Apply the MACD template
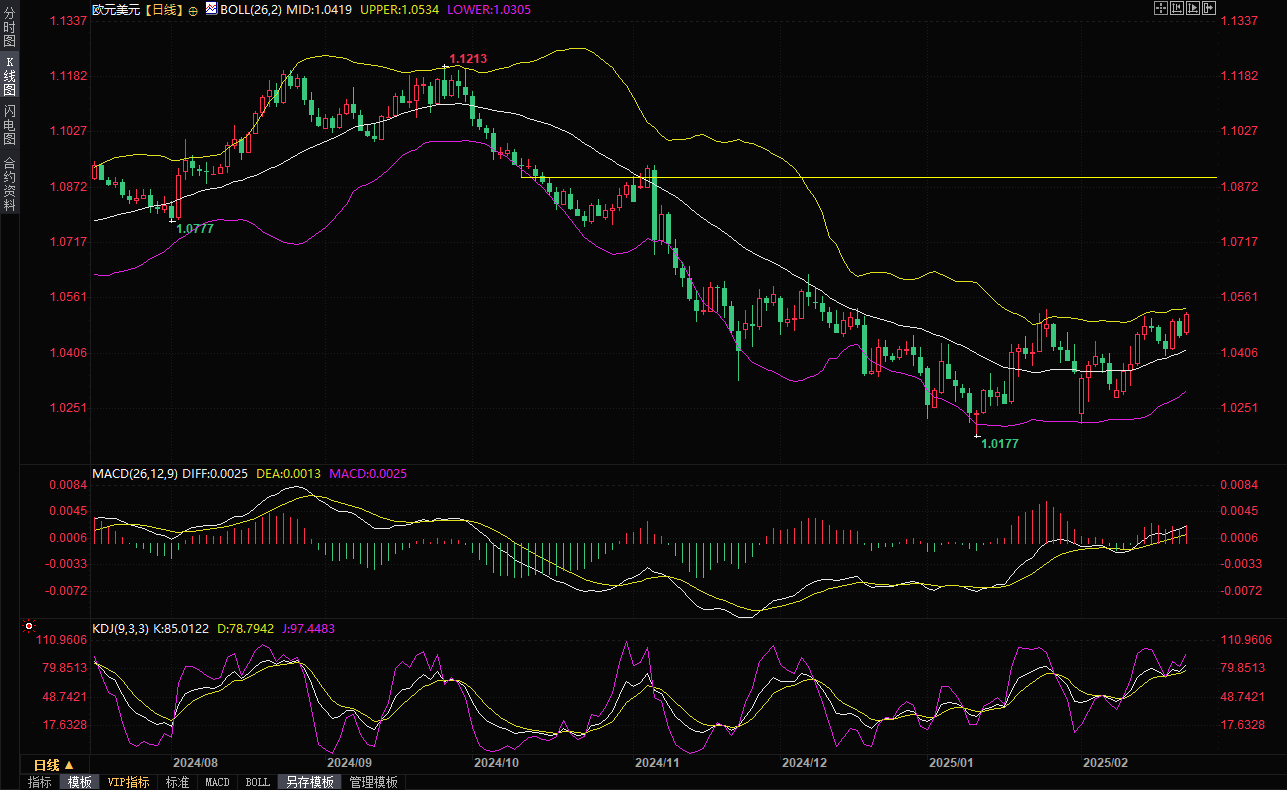The height and width of the screenshot is (790, 1287). point(217,782)
